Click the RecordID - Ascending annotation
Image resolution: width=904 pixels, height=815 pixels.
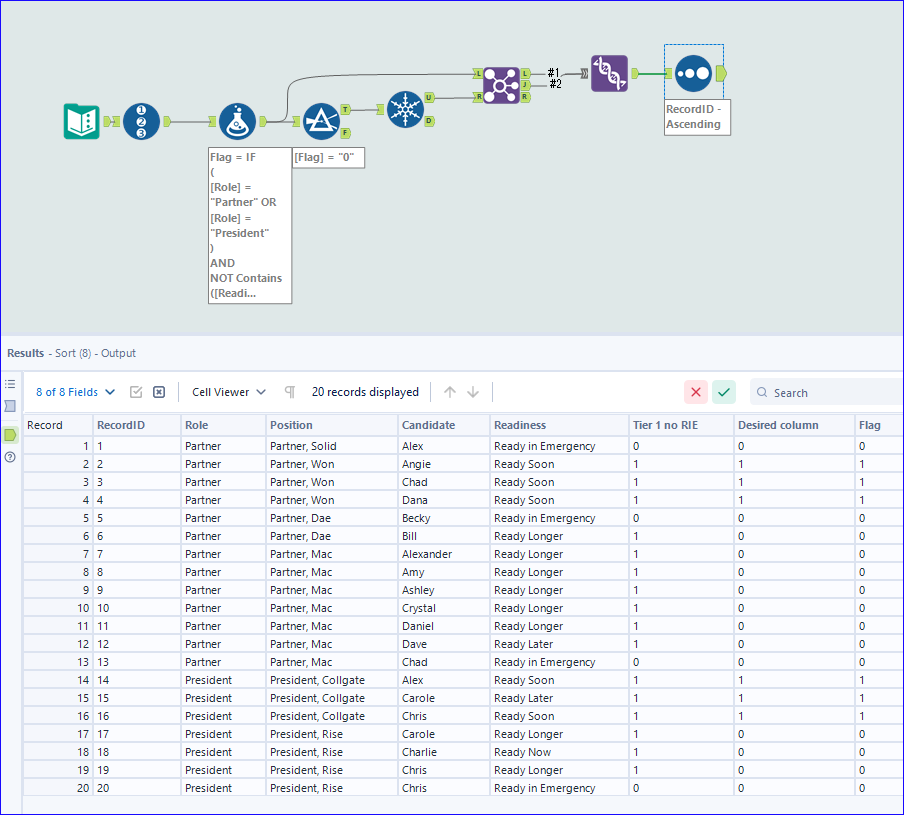coord(697,117)
